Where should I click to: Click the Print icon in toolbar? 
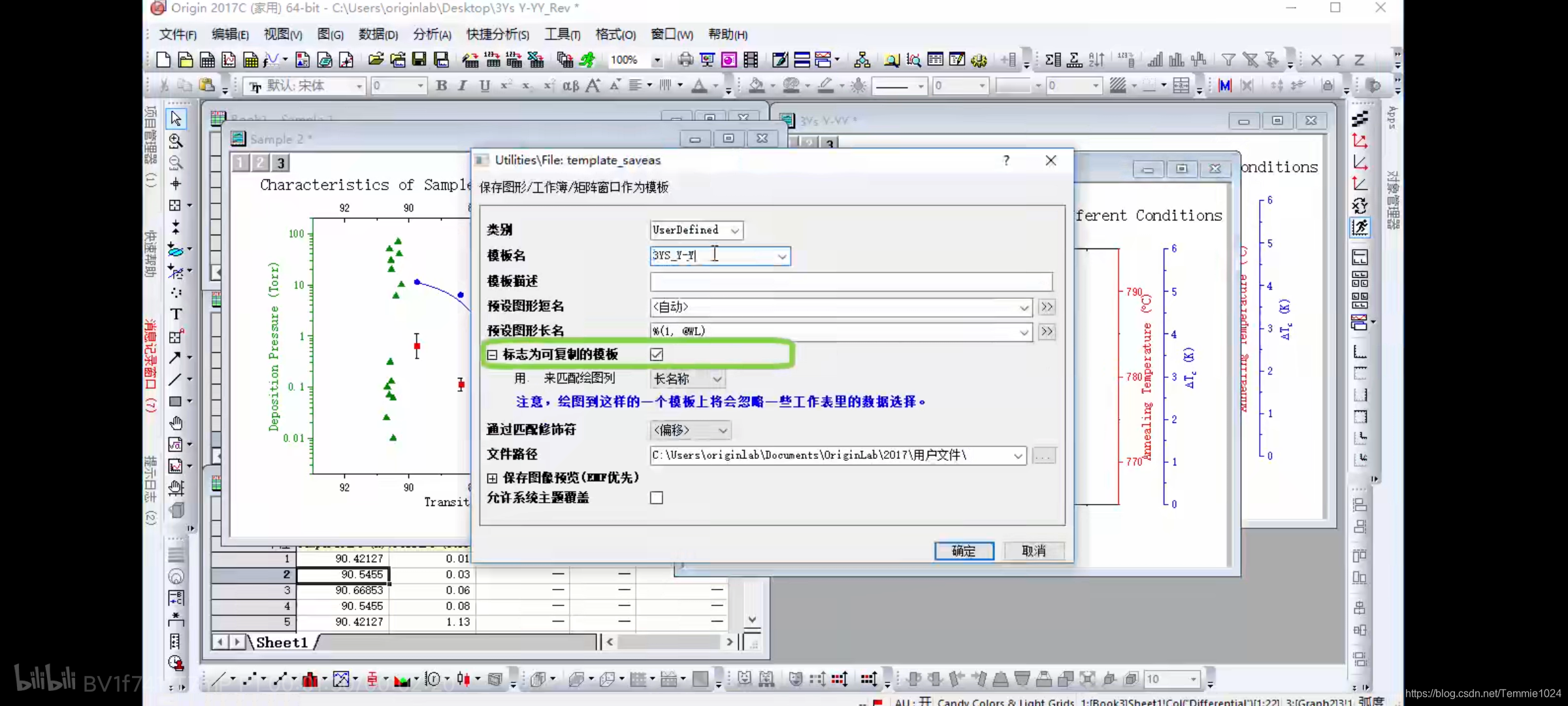coord(685,60)
